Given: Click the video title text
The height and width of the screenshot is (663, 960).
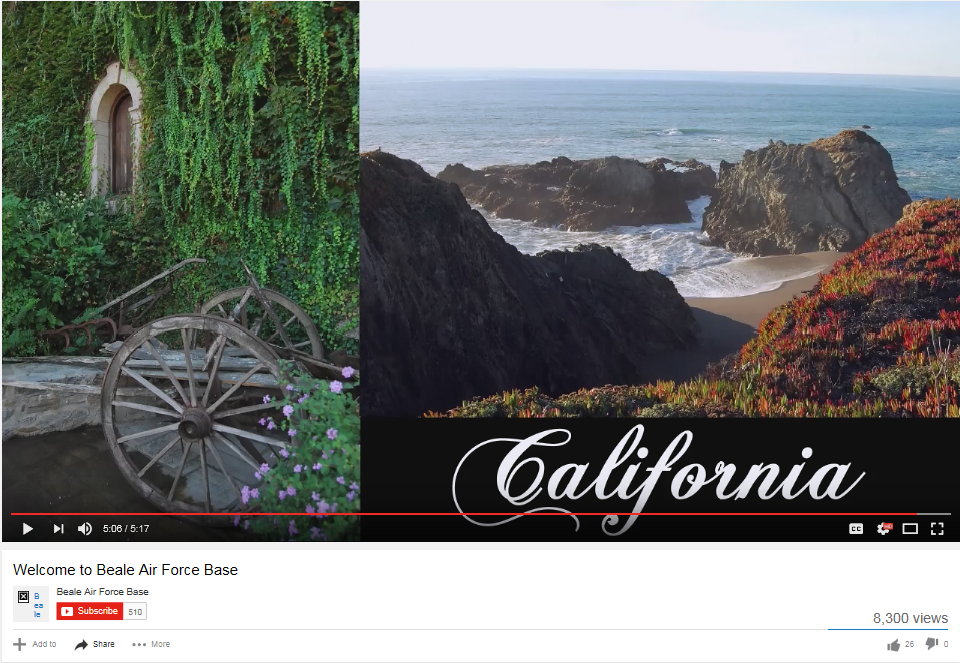Looking at the screenshot, I should (x=126, y=570).
